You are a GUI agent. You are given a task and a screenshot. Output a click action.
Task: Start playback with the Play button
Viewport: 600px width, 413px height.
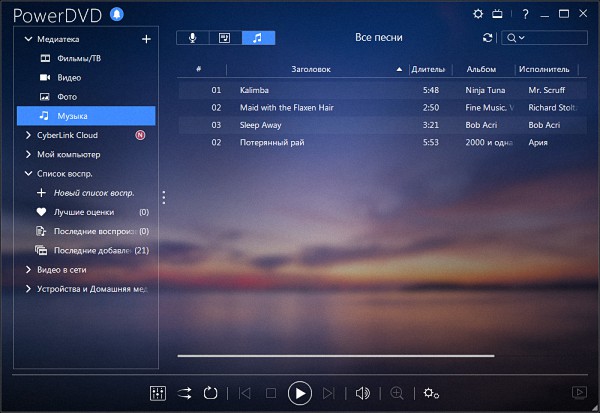tap(300, 393)
